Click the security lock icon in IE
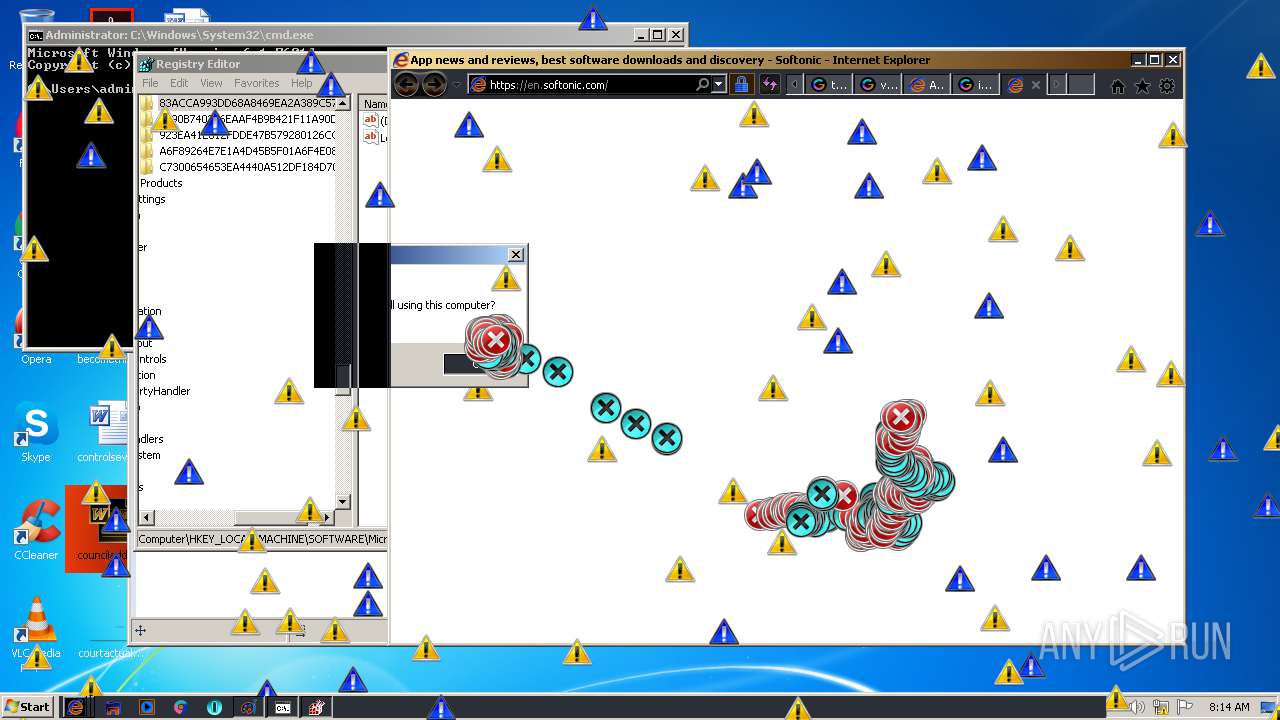Image resolution: width=1280 pixels, height=720 pixels. click(x=741, y=85)
